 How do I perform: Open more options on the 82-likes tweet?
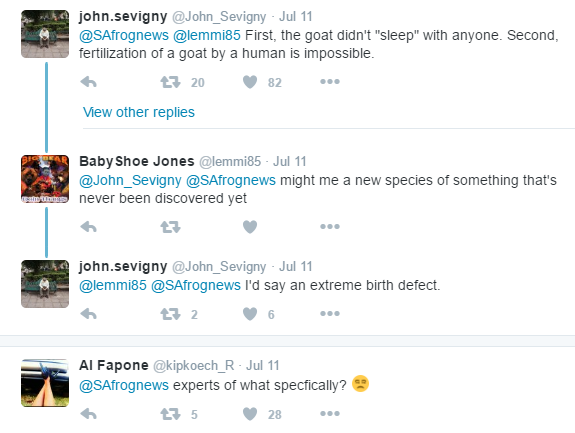click(x=330, y=82)
